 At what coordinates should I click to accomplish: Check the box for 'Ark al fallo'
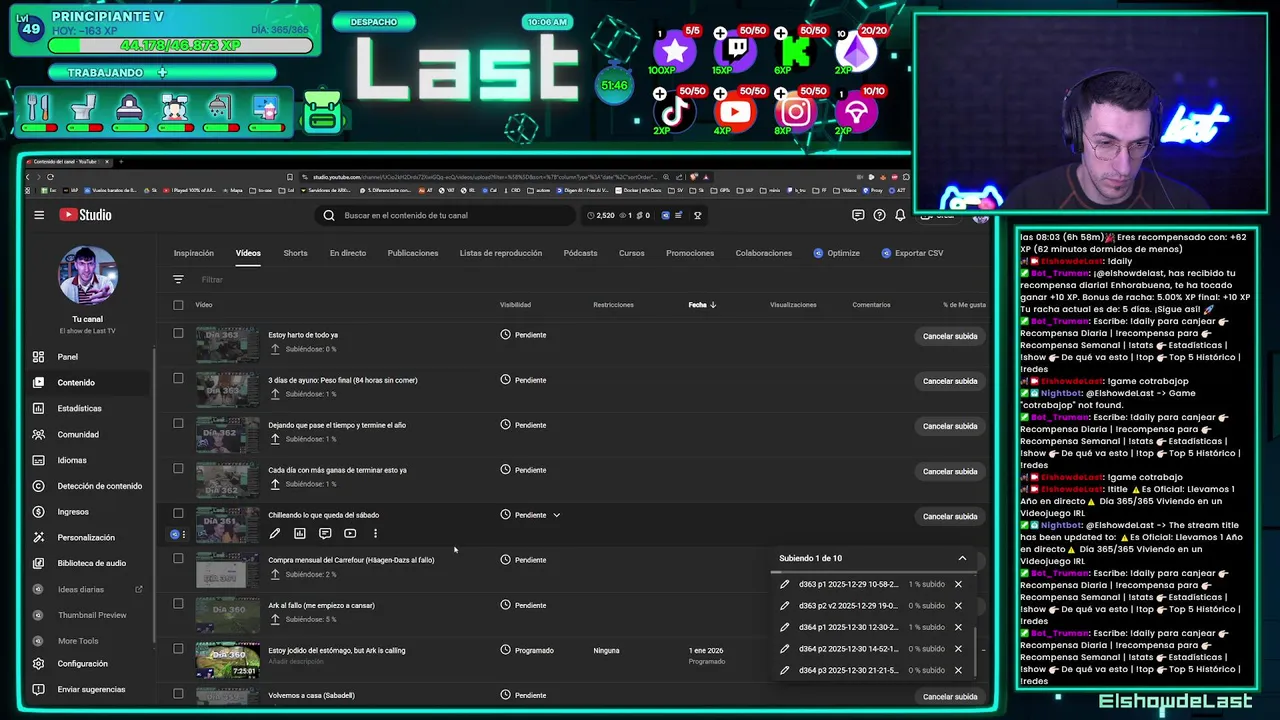[x=178, y=603]
